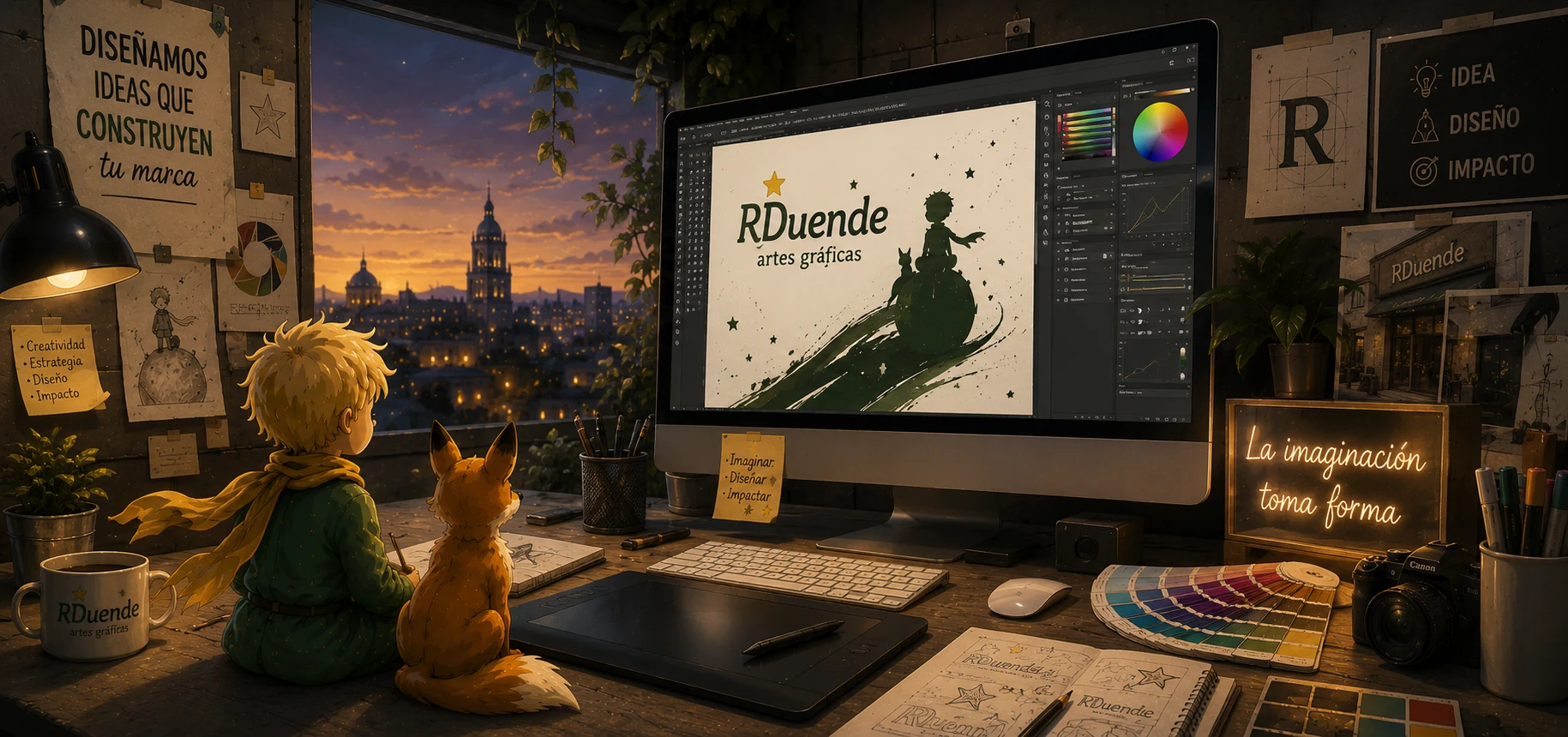
Task: Adjust the orange slider under the green sliders
Action: click(1156, 287)
